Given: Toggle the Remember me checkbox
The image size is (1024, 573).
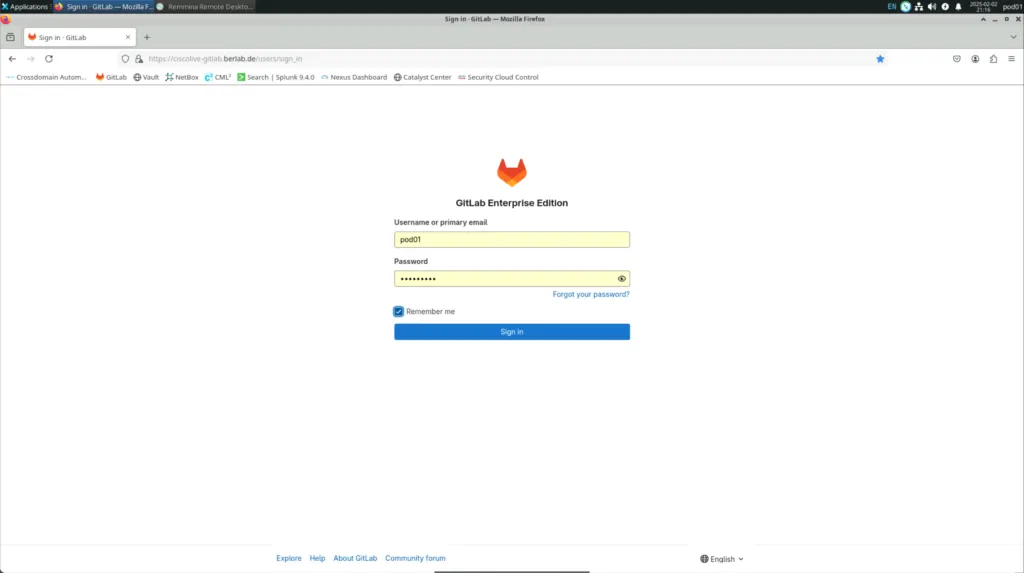Looking at the screenshot, I should pyautogui.click(x=399, y=312).
